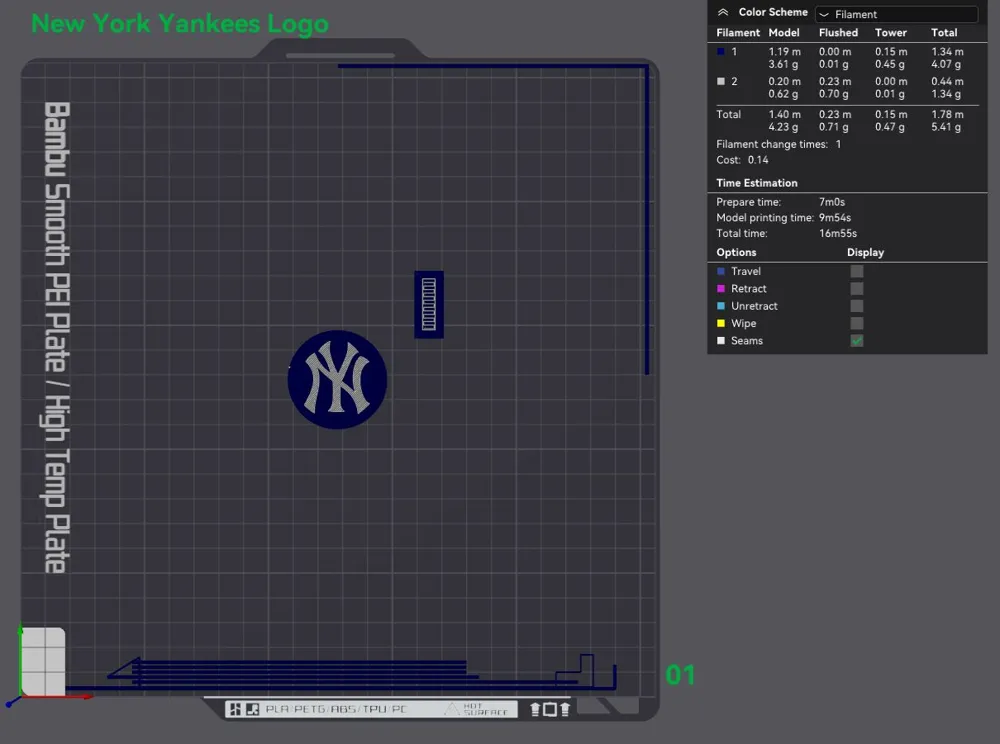Select the Yankees logo model on plate
1000x744 pixels.
coord(337,379)
